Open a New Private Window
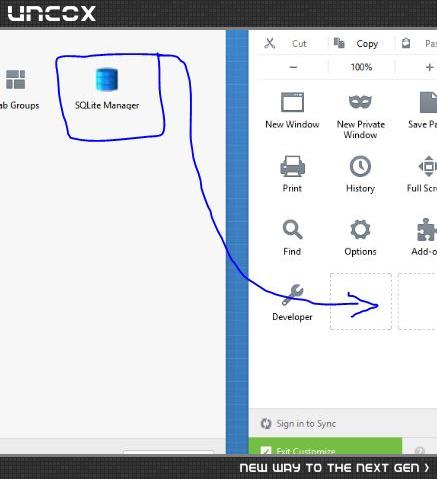The image size is (437, 479). [361, 115]
